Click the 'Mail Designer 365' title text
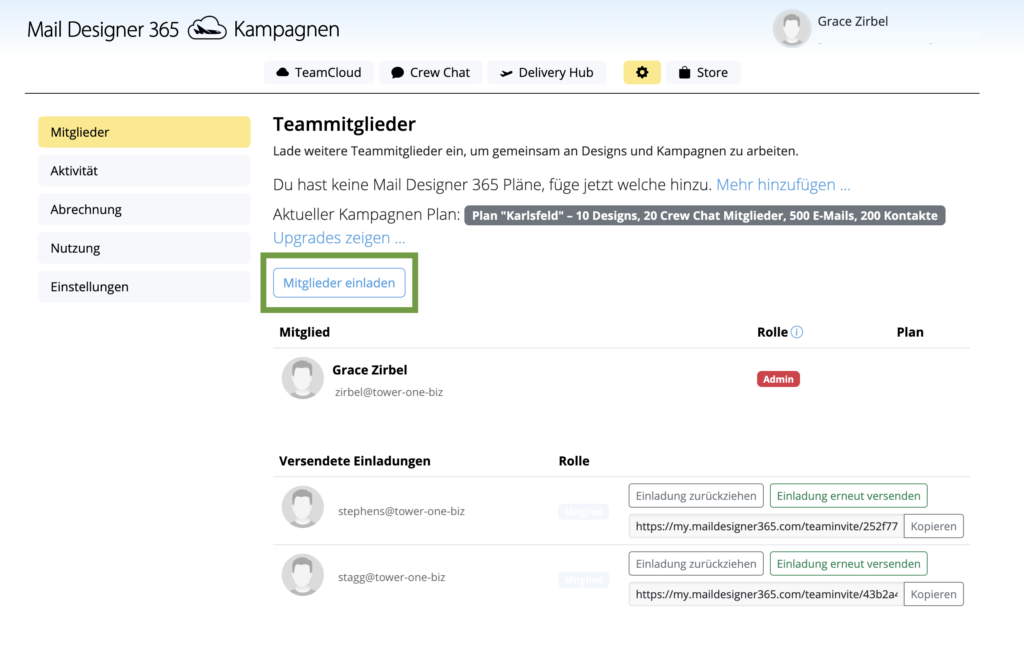This screenshot has width=1024, height=649. click(x=103, y=29)
